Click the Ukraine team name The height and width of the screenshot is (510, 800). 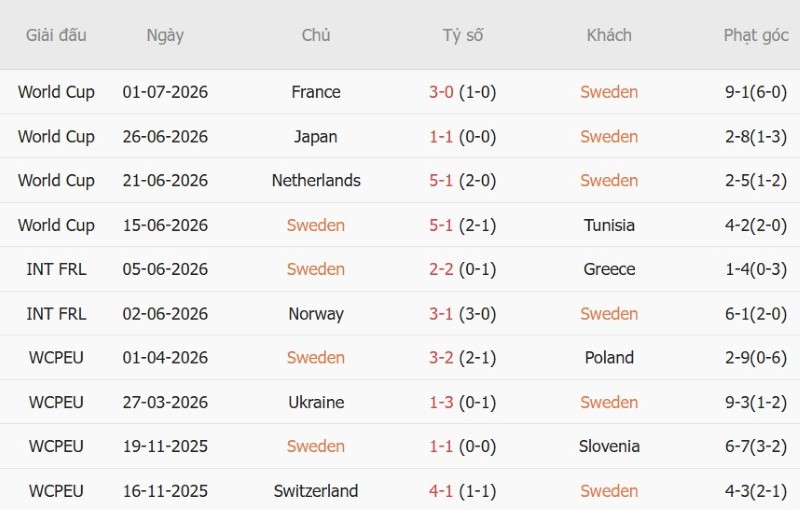(x=316, y=402)
